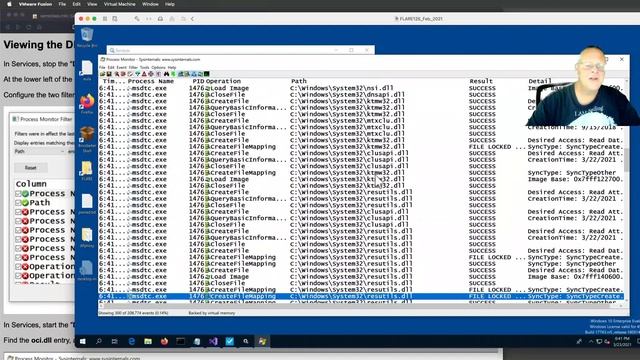640x360 pixels.
Task: Open Recycle Bin desktop icon
Action: pyautogui.click(x=87, y=37)
